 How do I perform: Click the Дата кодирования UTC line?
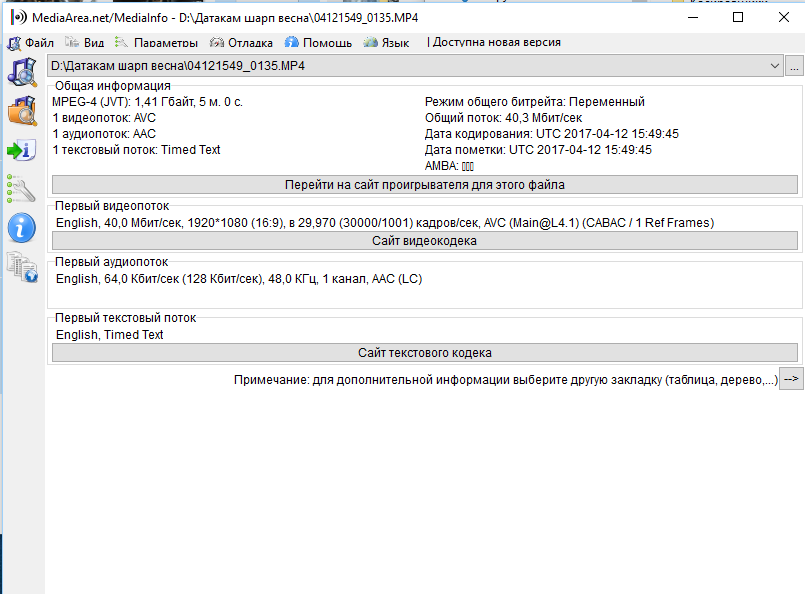coord(551,134)
